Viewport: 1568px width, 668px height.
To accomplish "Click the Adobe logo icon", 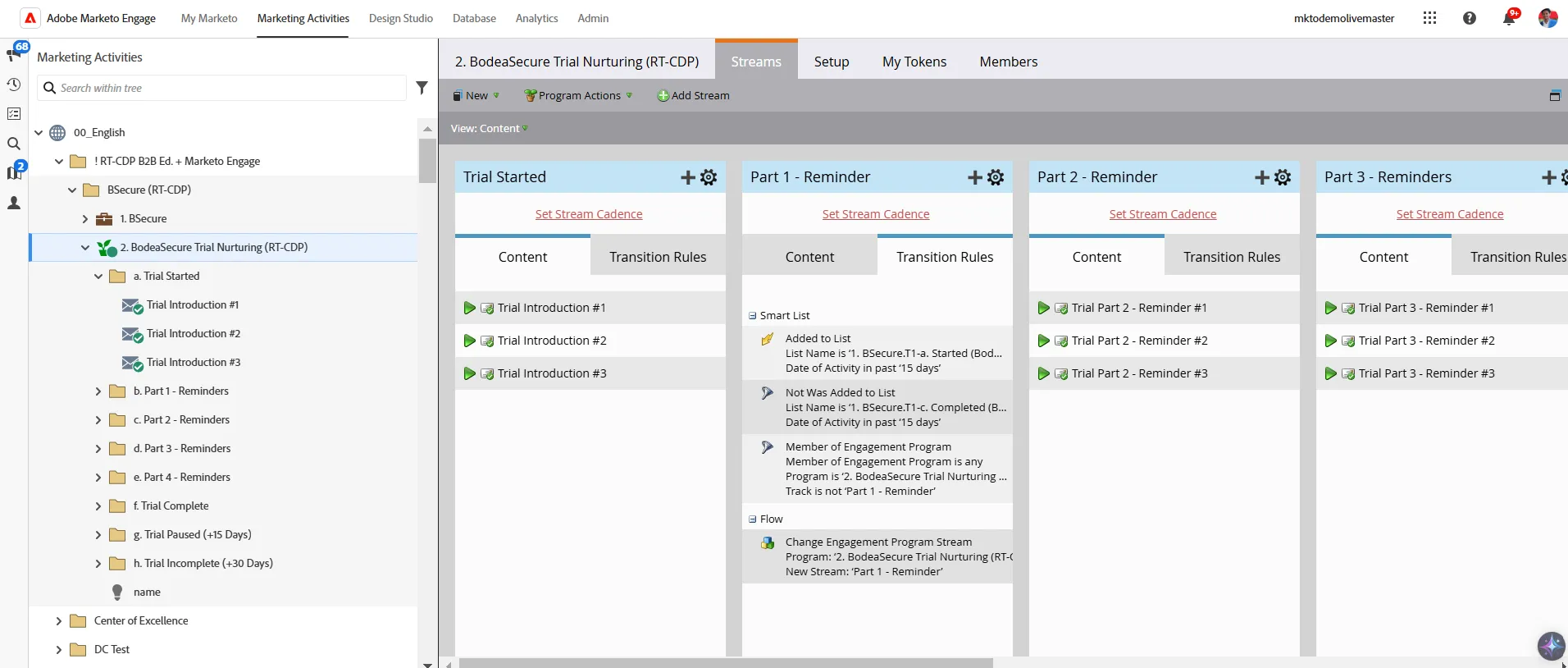I will point(30,18).
